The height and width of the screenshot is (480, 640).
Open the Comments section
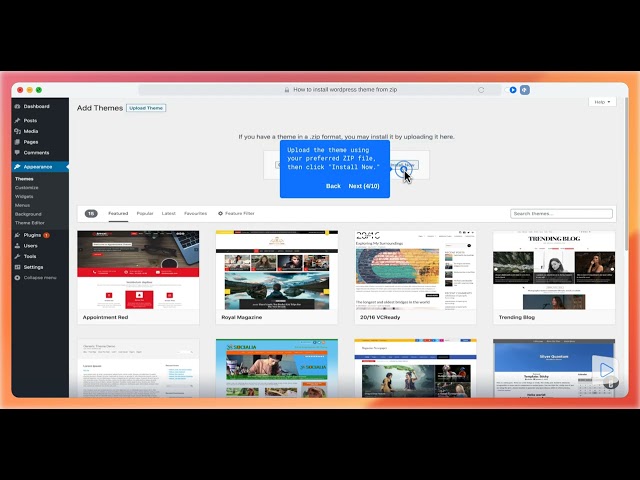coord(36,153)
